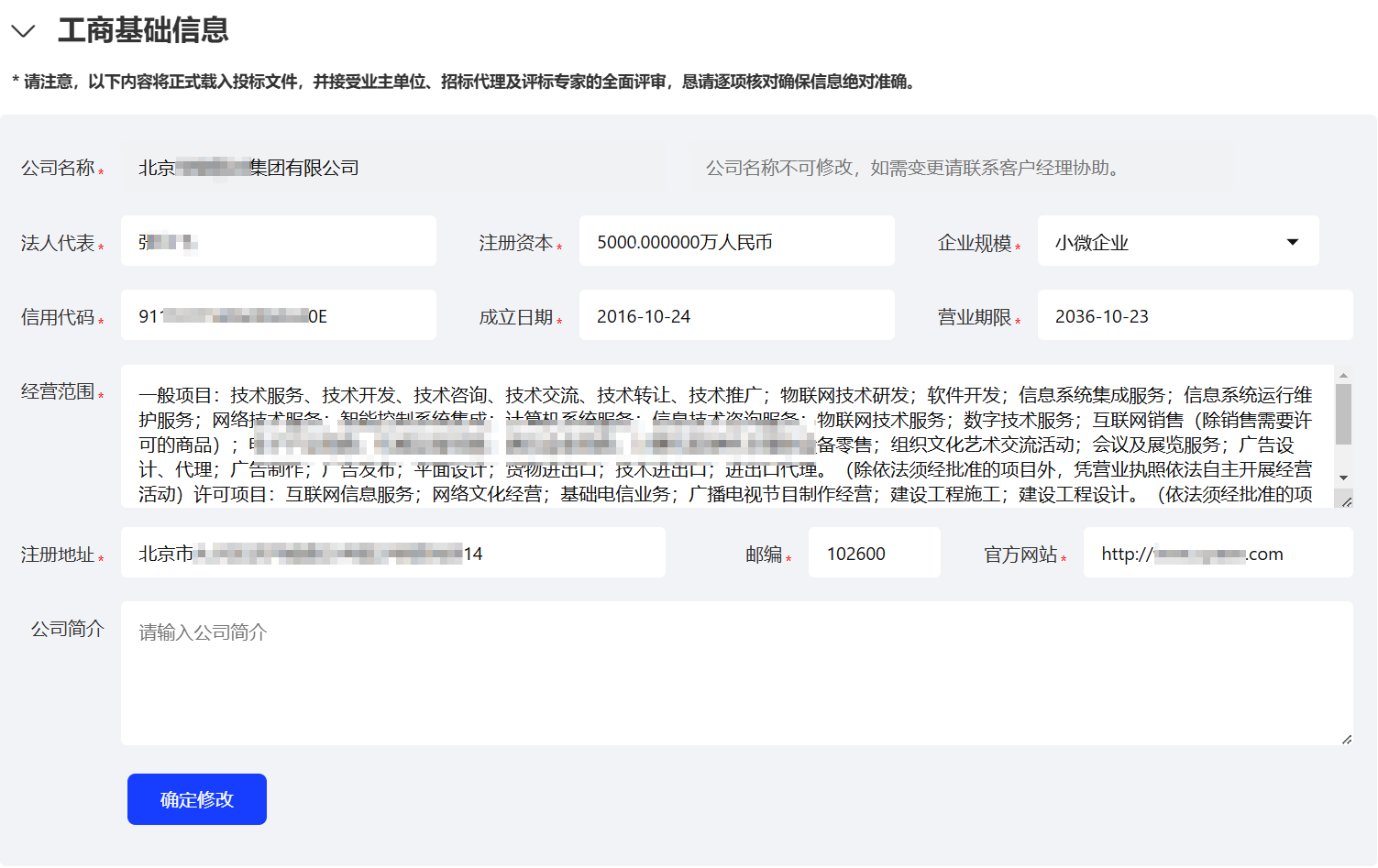The width and height of the screenshot is (1378, 868).
Task: Click the 经营范围 scrollbar thumb
Action: pyautogui.click(x=1343, y=414)
